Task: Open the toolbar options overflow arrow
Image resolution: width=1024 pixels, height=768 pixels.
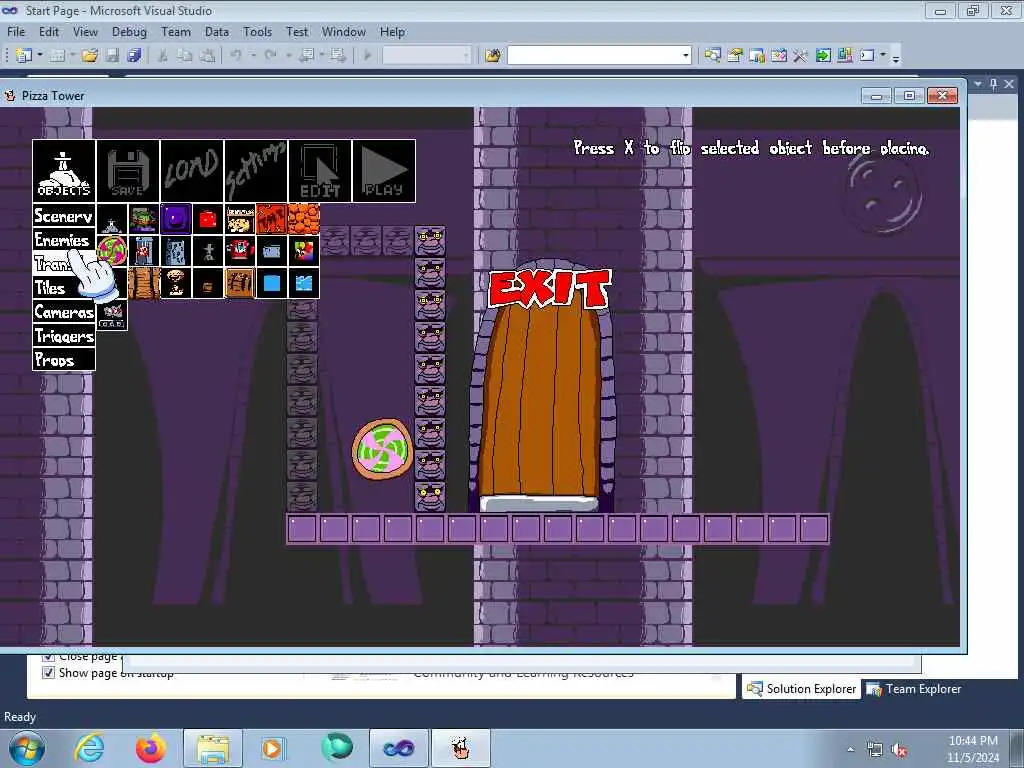Action: (896, 57)
